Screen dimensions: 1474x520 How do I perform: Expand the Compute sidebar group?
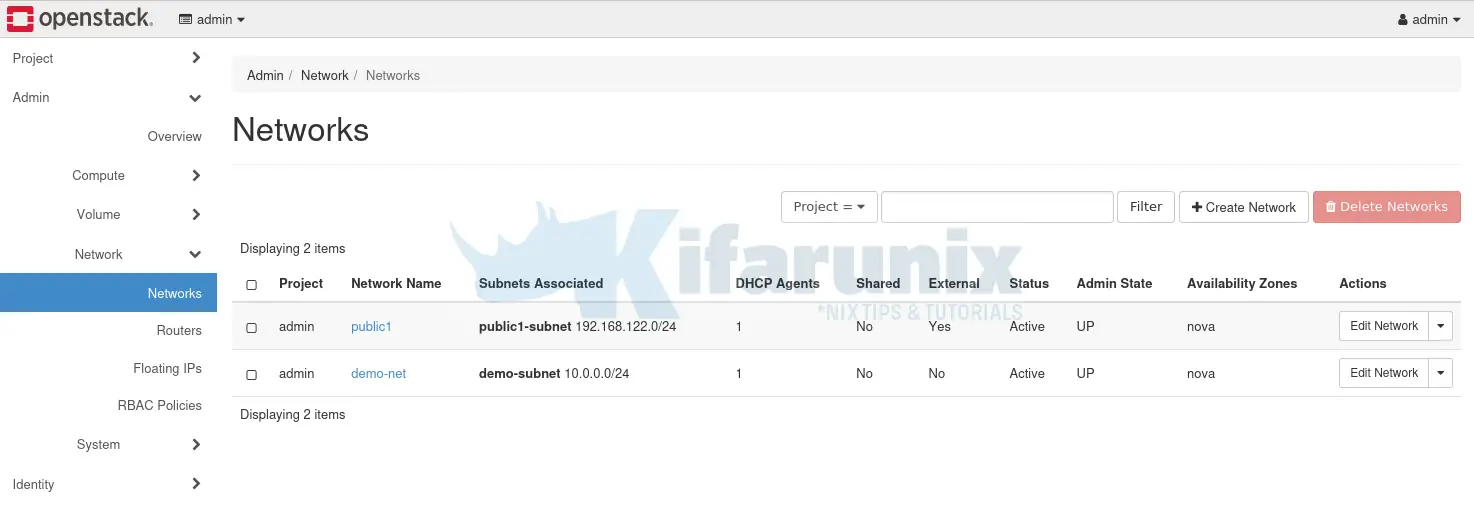pyautogui.click(x=137, y=175)
